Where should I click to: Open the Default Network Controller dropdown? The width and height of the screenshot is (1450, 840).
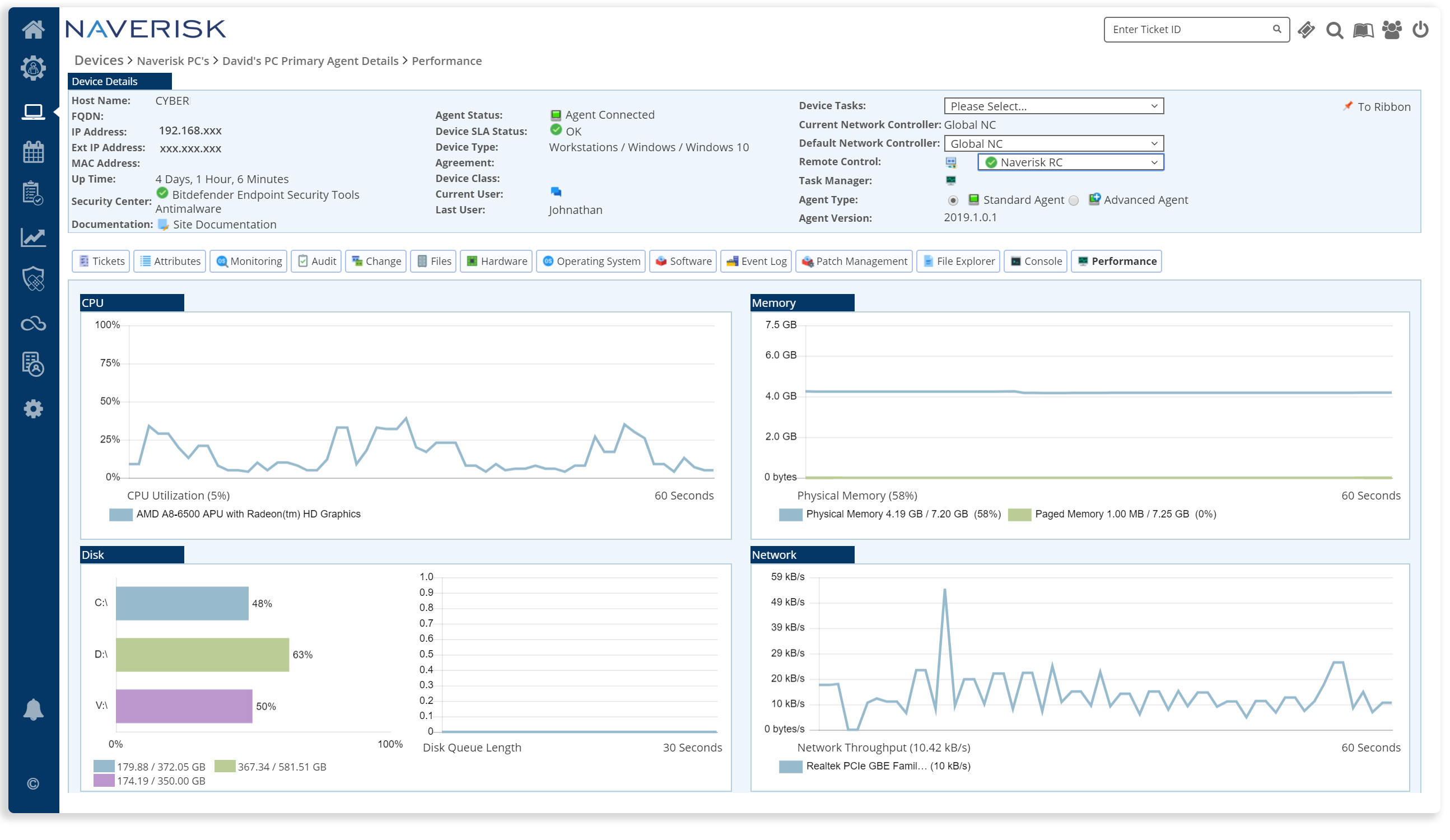click(x=1054, y=143)
